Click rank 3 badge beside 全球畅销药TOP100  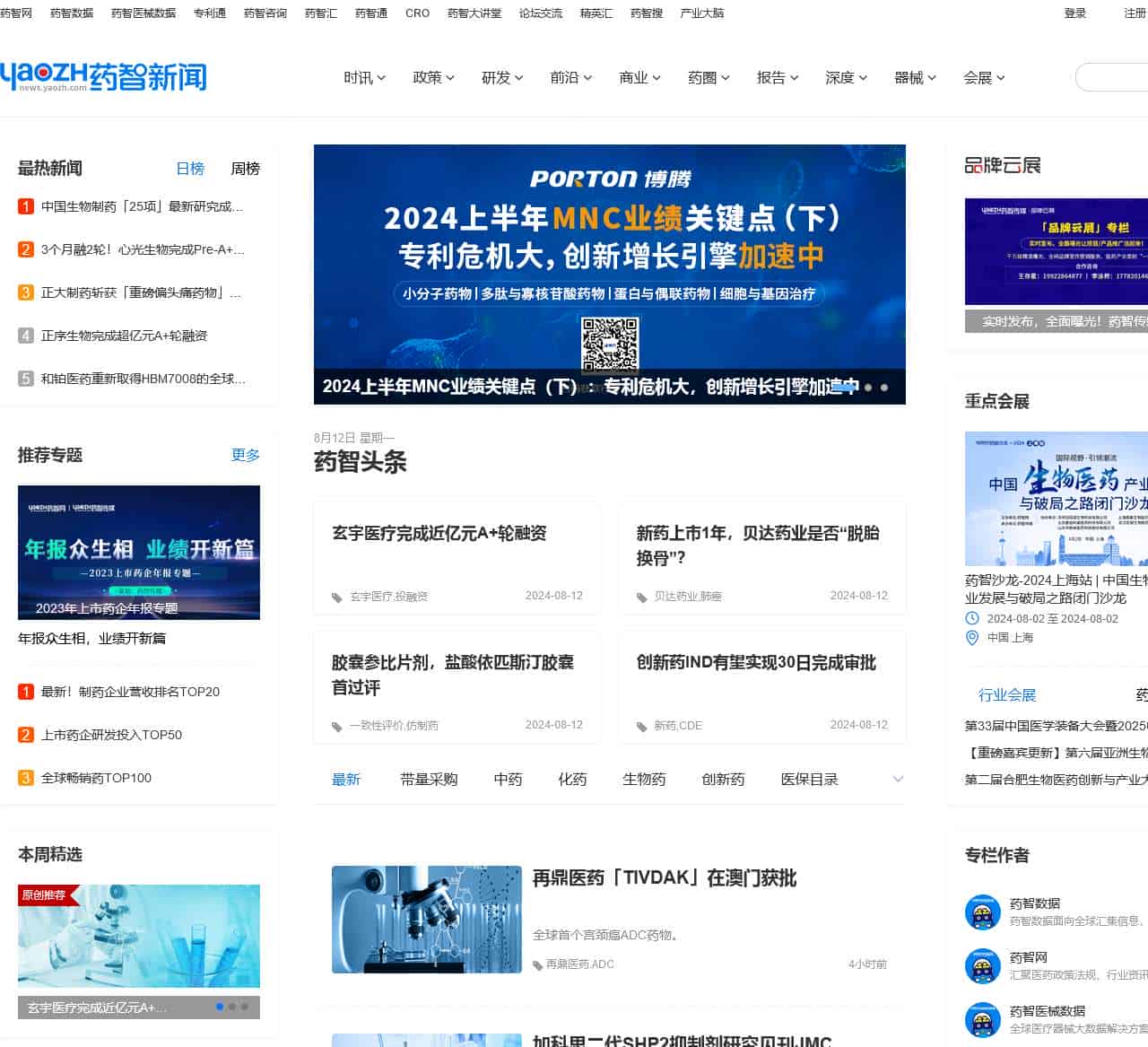pyautogui.click(x=26, y=778)
